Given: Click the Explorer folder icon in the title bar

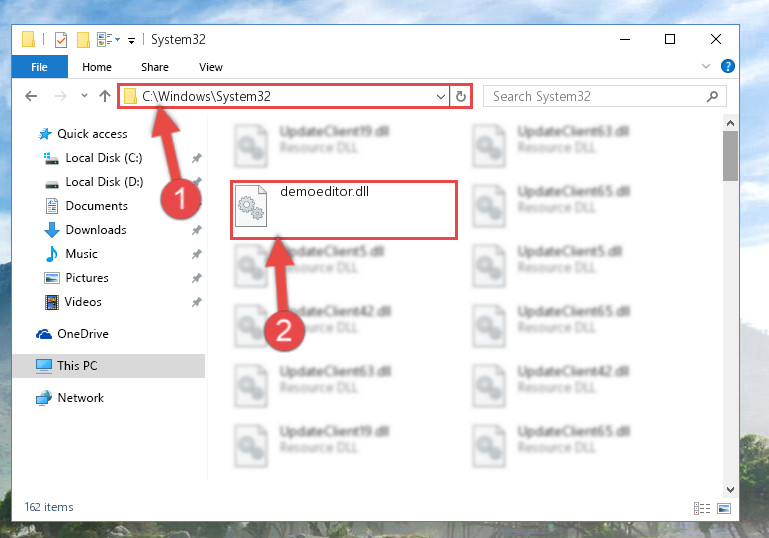Looking at the screenshot, I should pos(28,40).
